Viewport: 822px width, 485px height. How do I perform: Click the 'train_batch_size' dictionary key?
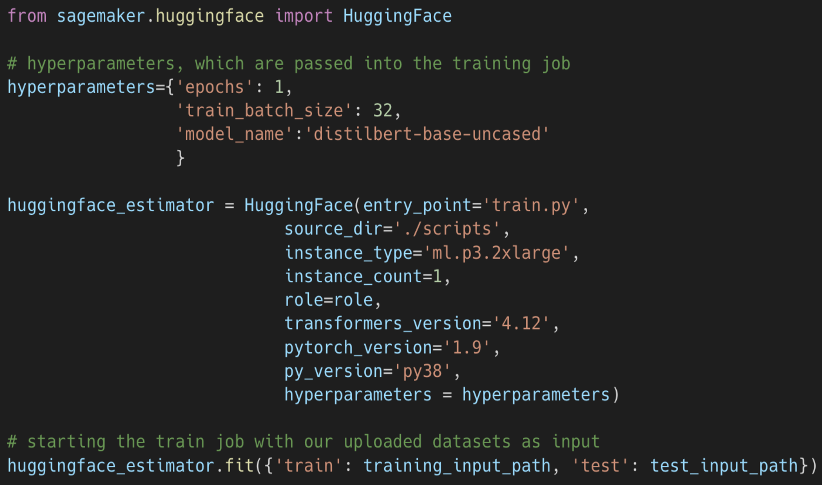264,111
